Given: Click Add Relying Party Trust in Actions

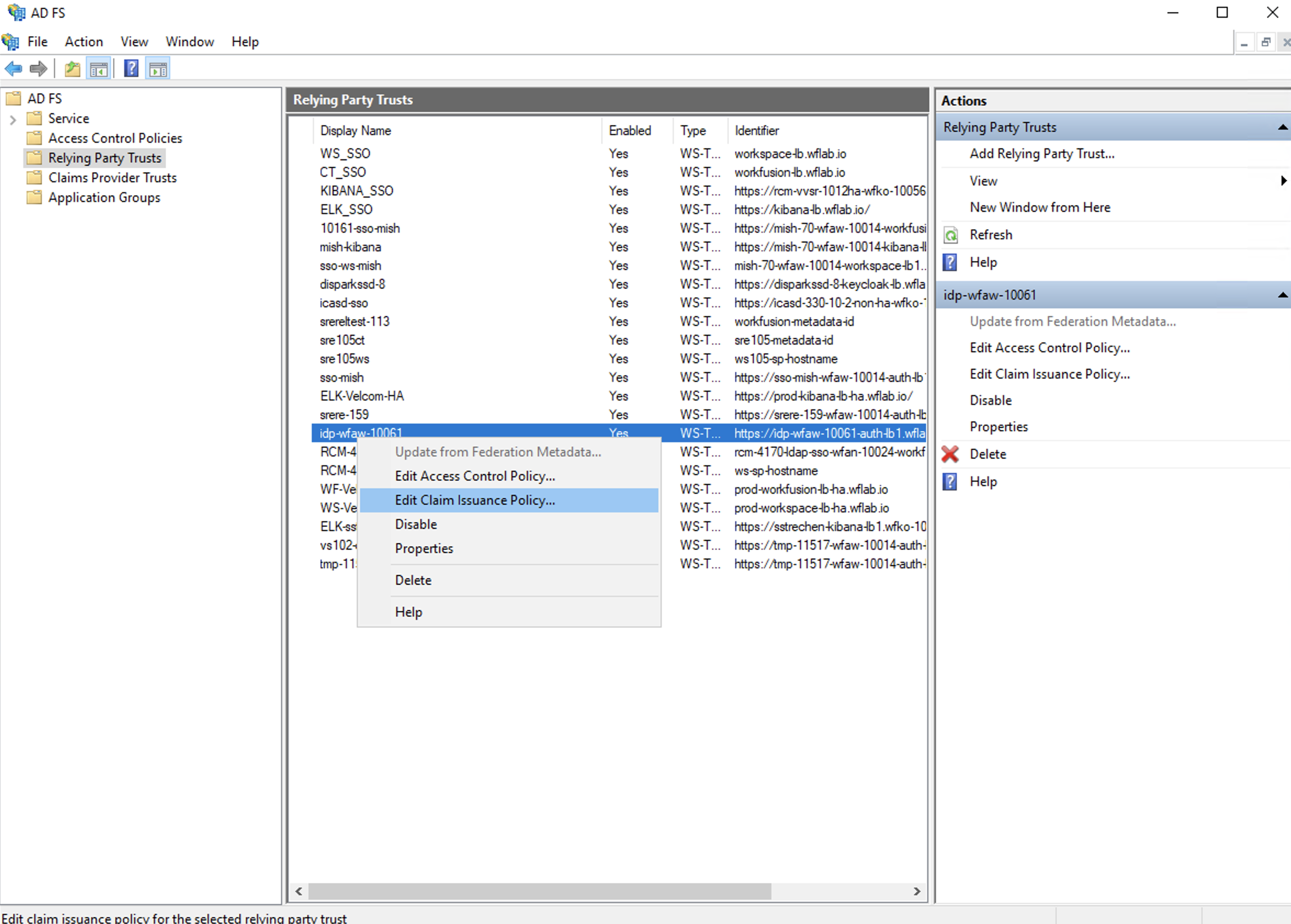Looking at the screenshot, I should tap(1042, 154).
